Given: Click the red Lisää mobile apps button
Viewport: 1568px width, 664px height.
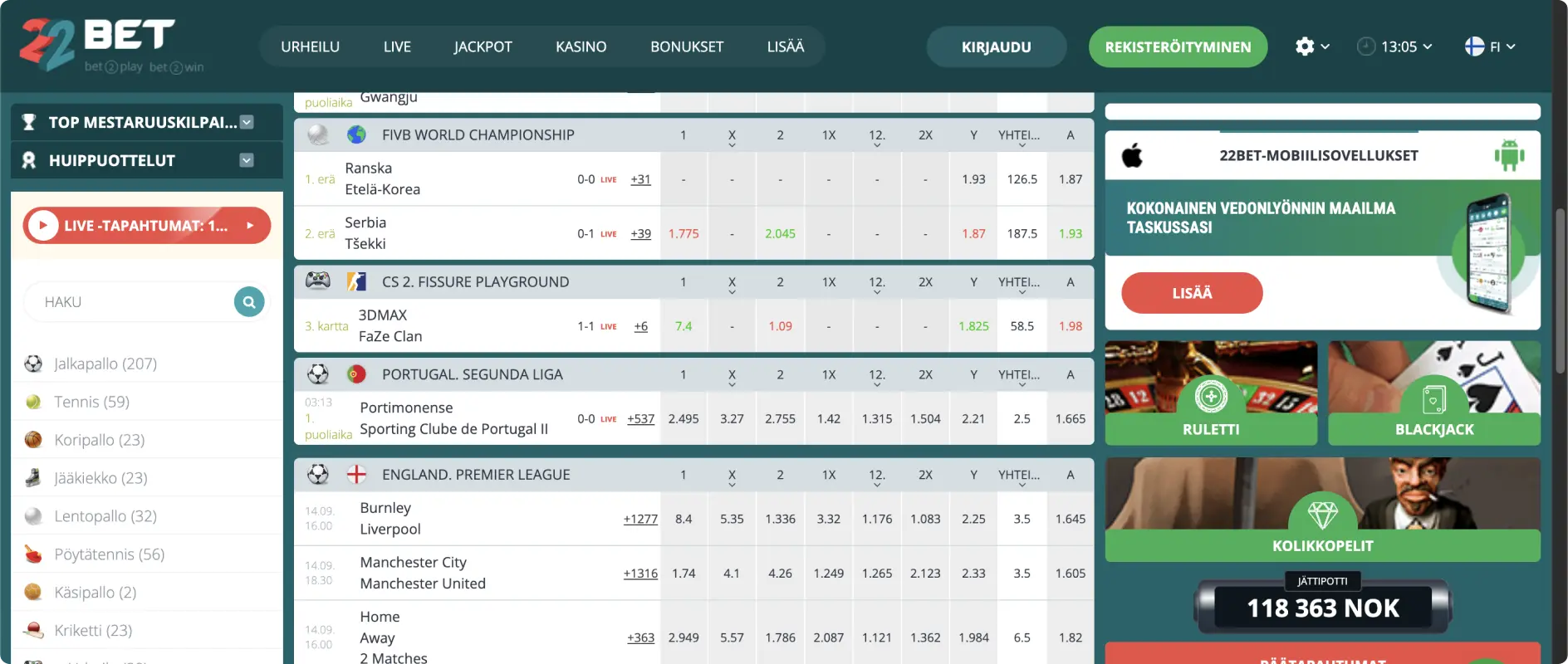Looking at the screenshot, I should pyautogui.click(x=1192, y=292).
